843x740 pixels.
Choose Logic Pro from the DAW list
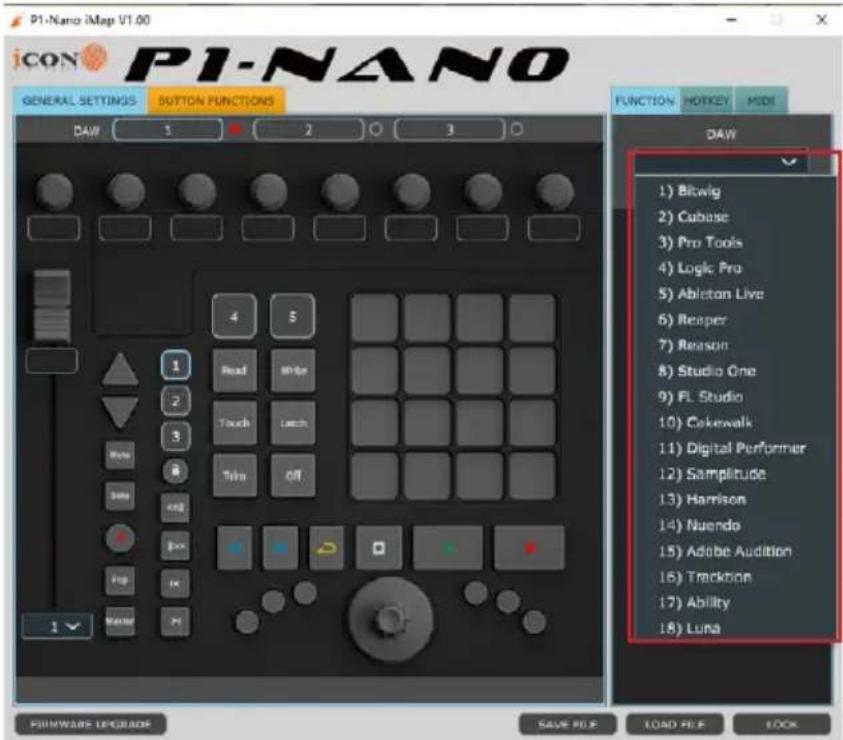(700, 268)
